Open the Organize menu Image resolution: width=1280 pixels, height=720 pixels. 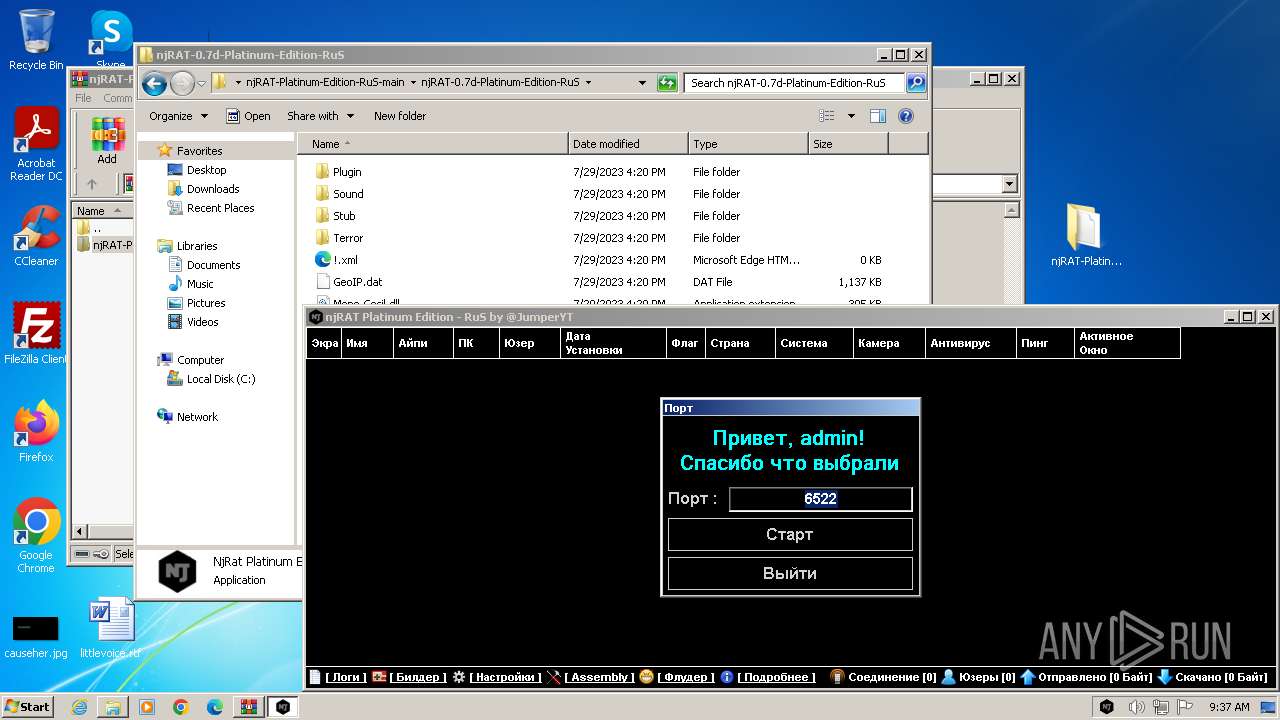click(178, 116)
